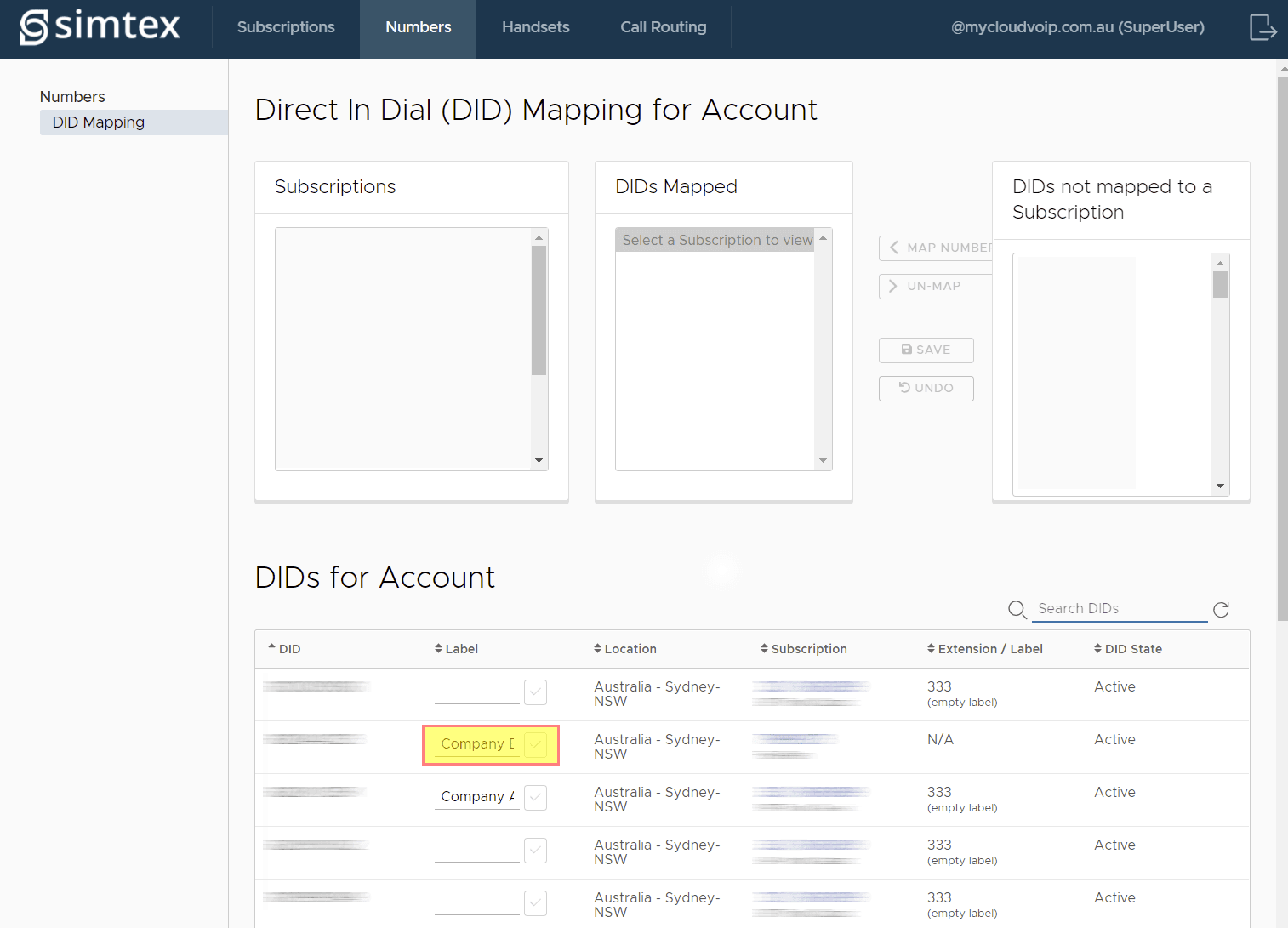Viewport: 1288px width, 928px height.
Task: Sort the table by the DID column
Action: pos(285,649)
